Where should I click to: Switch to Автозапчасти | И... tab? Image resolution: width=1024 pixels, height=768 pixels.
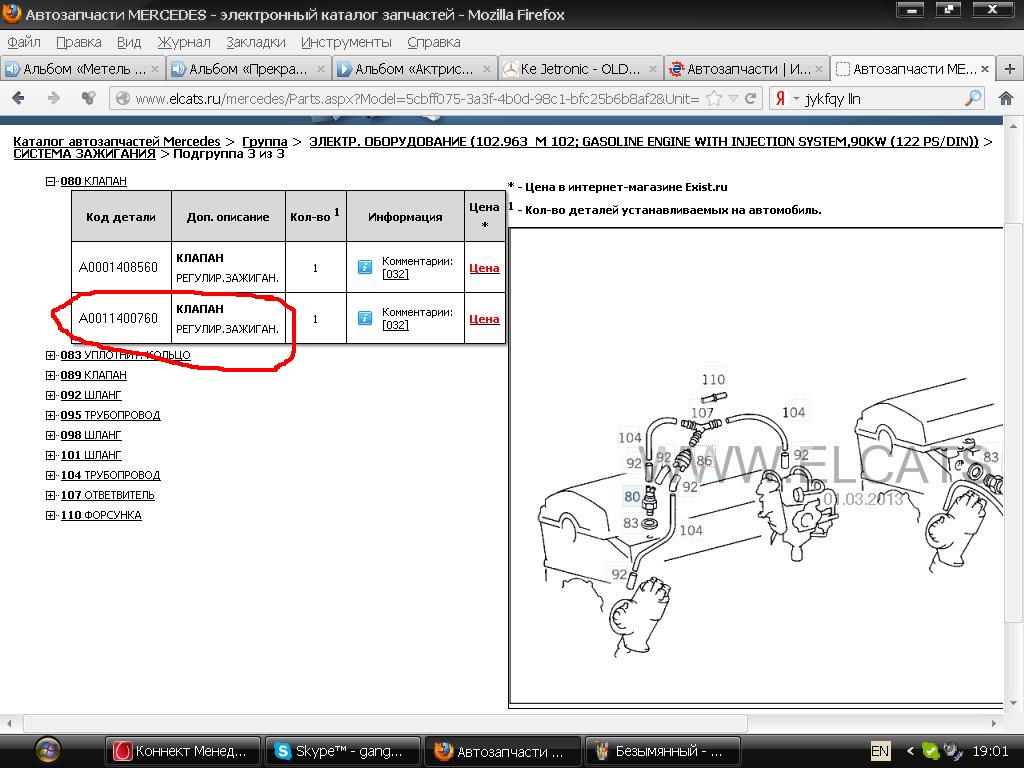click(x=746, y=69)
